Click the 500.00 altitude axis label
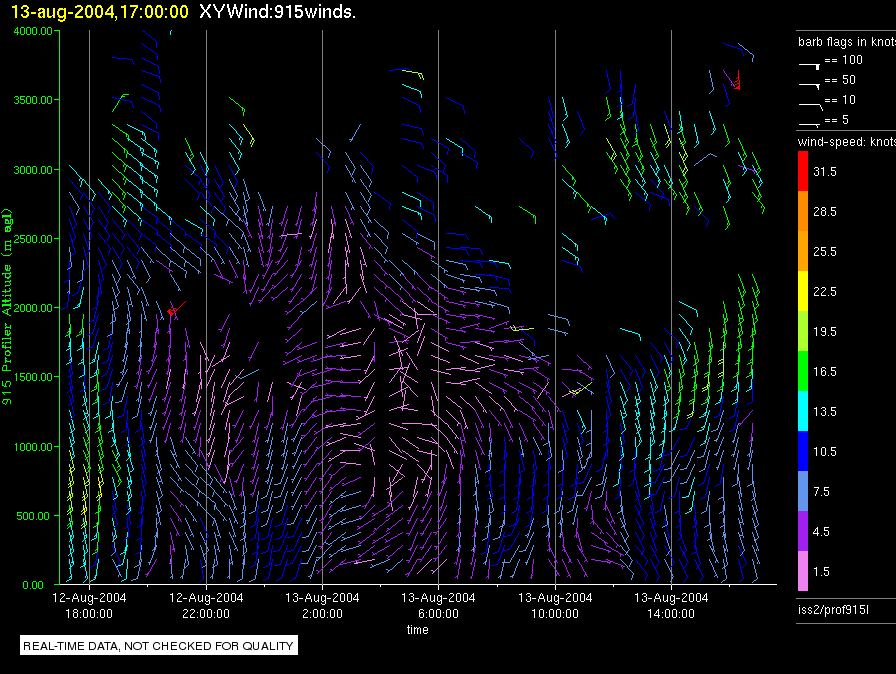 (x=33, y=516)
